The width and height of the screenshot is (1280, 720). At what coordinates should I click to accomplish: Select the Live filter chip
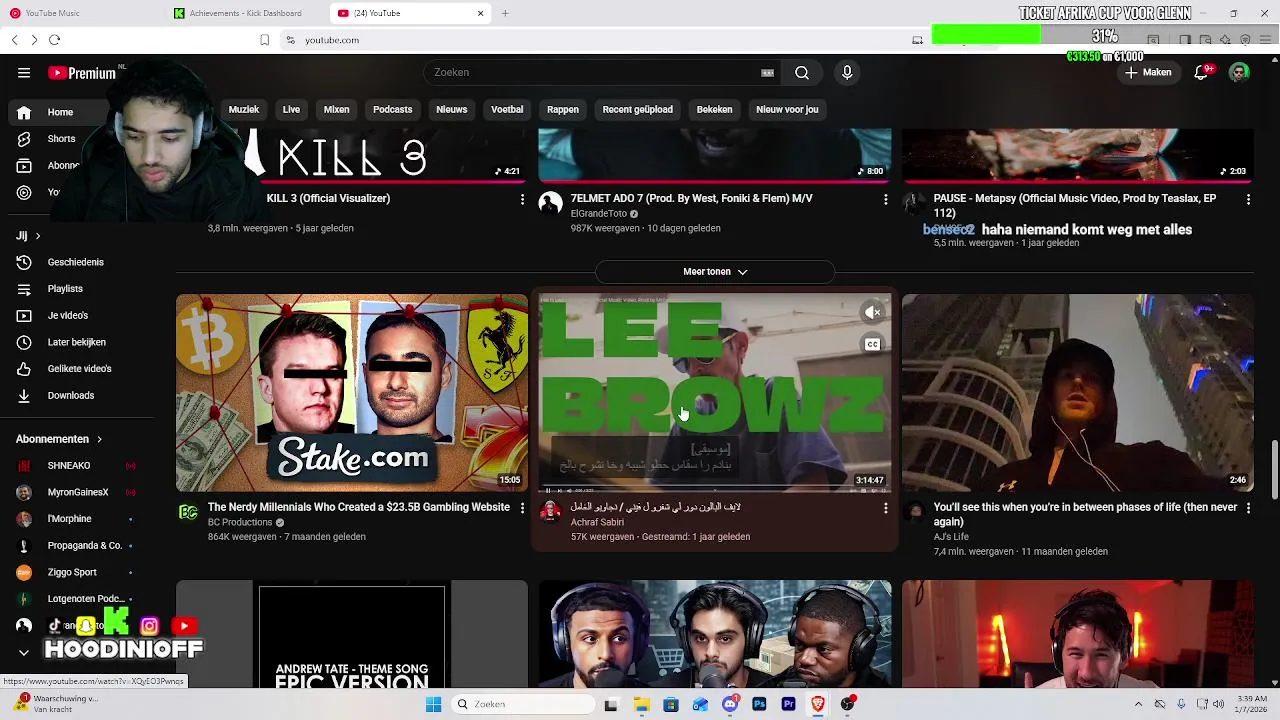pyautogui.click(x=291, y=109)
